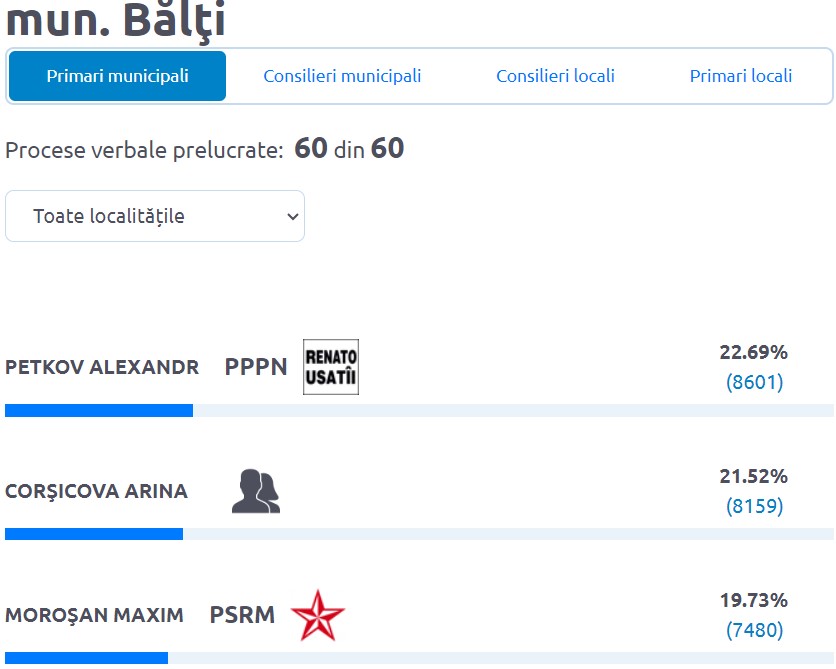The height and width of the screenshot is (669, 836).
Task: Click the PSRM party abbreviation
Action: pos(242,615)
